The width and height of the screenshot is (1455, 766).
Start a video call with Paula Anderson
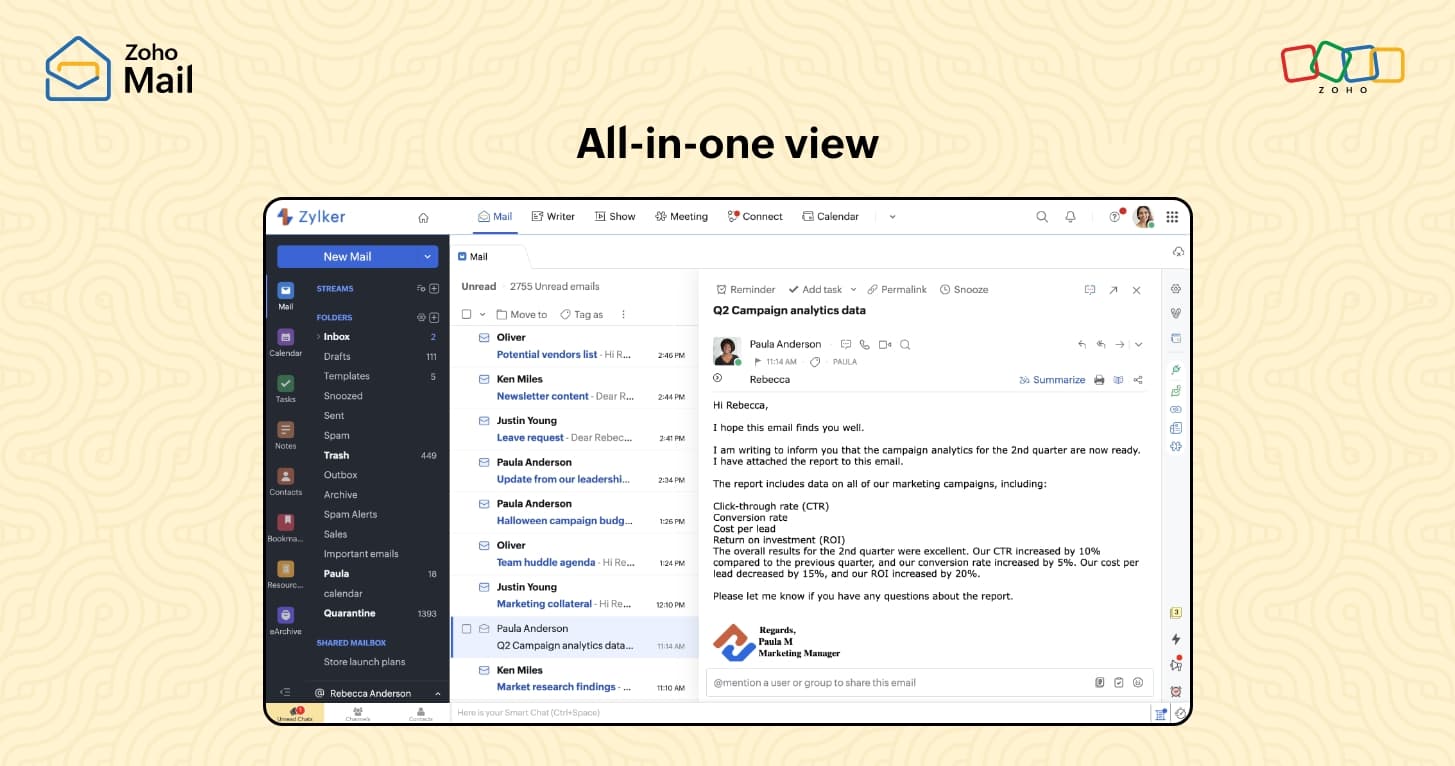click(886, 344)
